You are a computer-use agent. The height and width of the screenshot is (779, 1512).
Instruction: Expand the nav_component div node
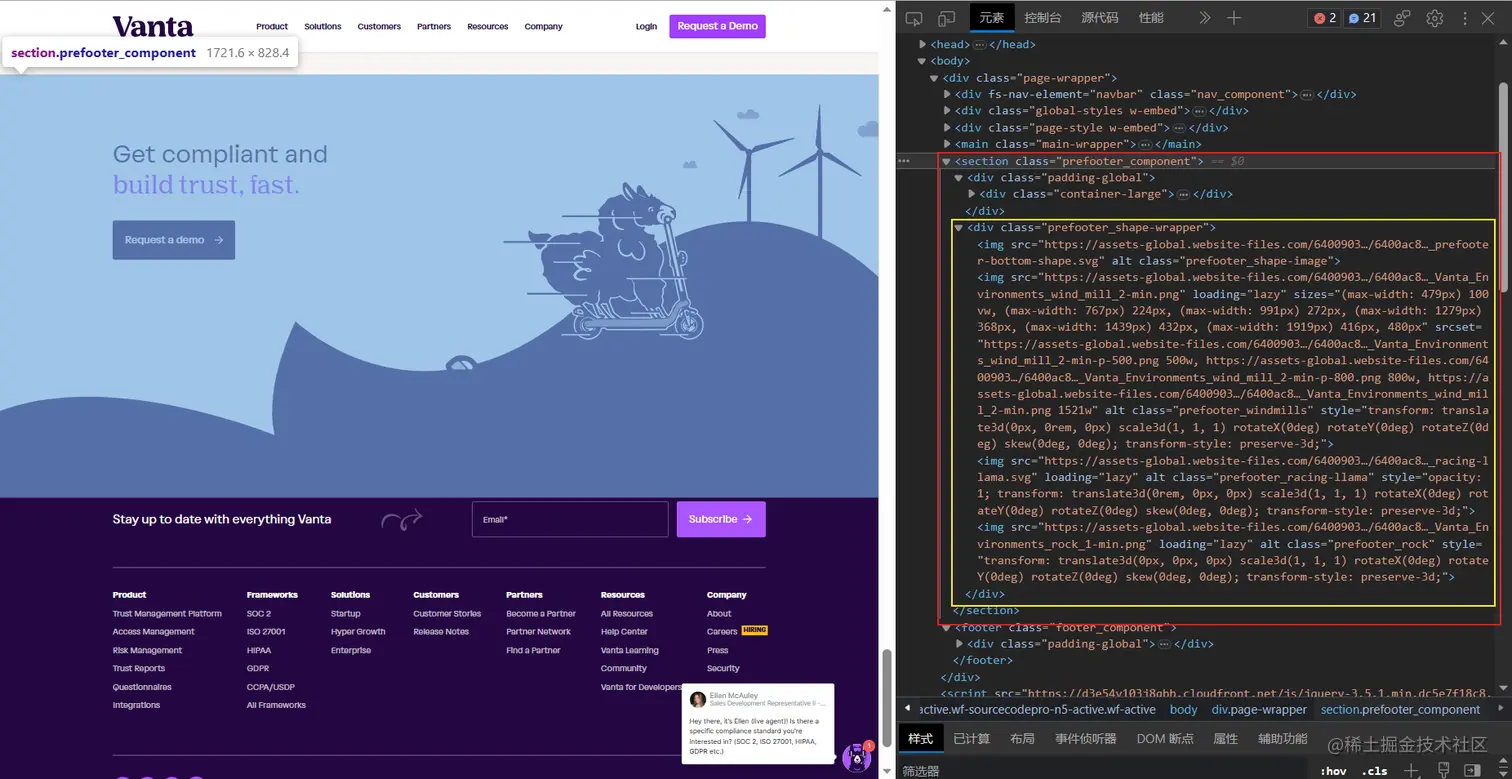click(947, 95)
